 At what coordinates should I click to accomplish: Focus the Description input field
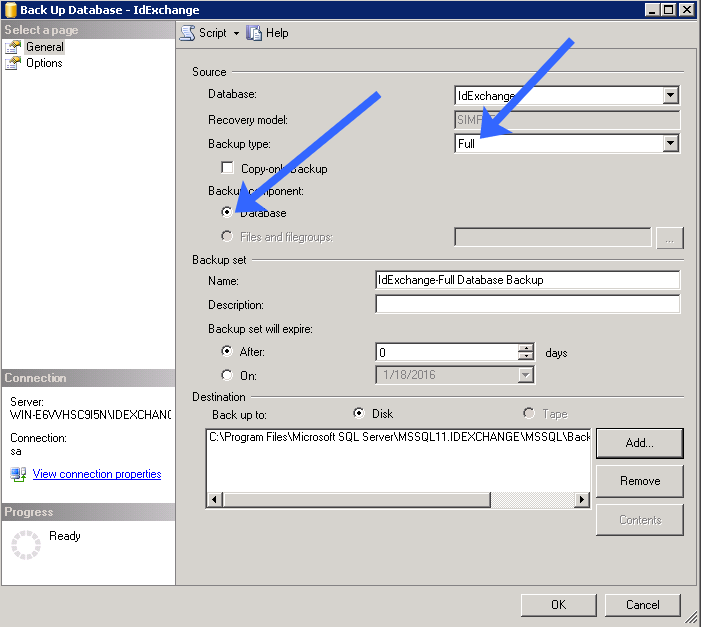tap(527, 304)
